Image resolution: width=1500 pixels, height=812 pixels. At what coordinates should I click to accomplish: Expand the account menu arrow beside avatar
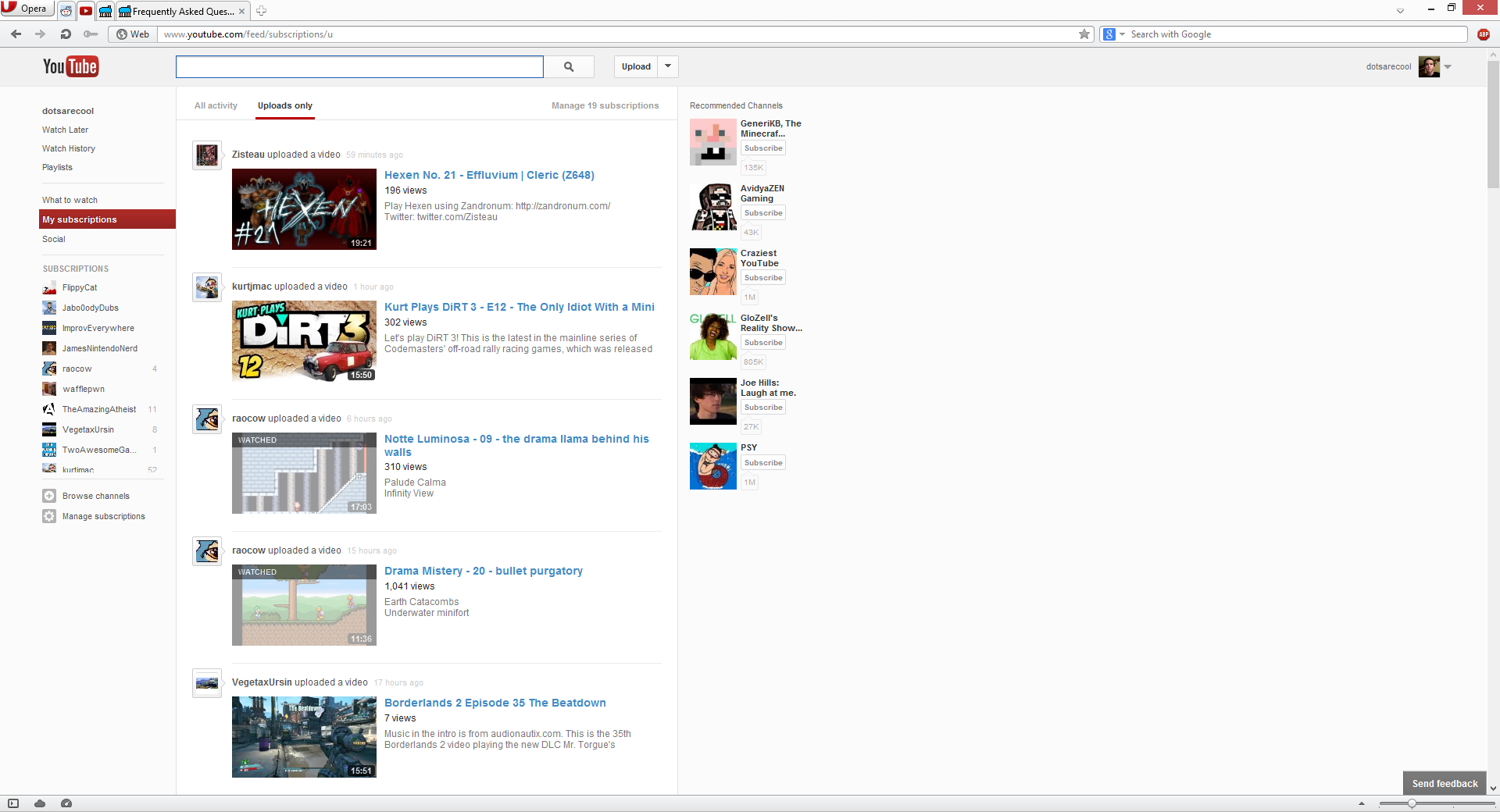tap(1448, 67)
